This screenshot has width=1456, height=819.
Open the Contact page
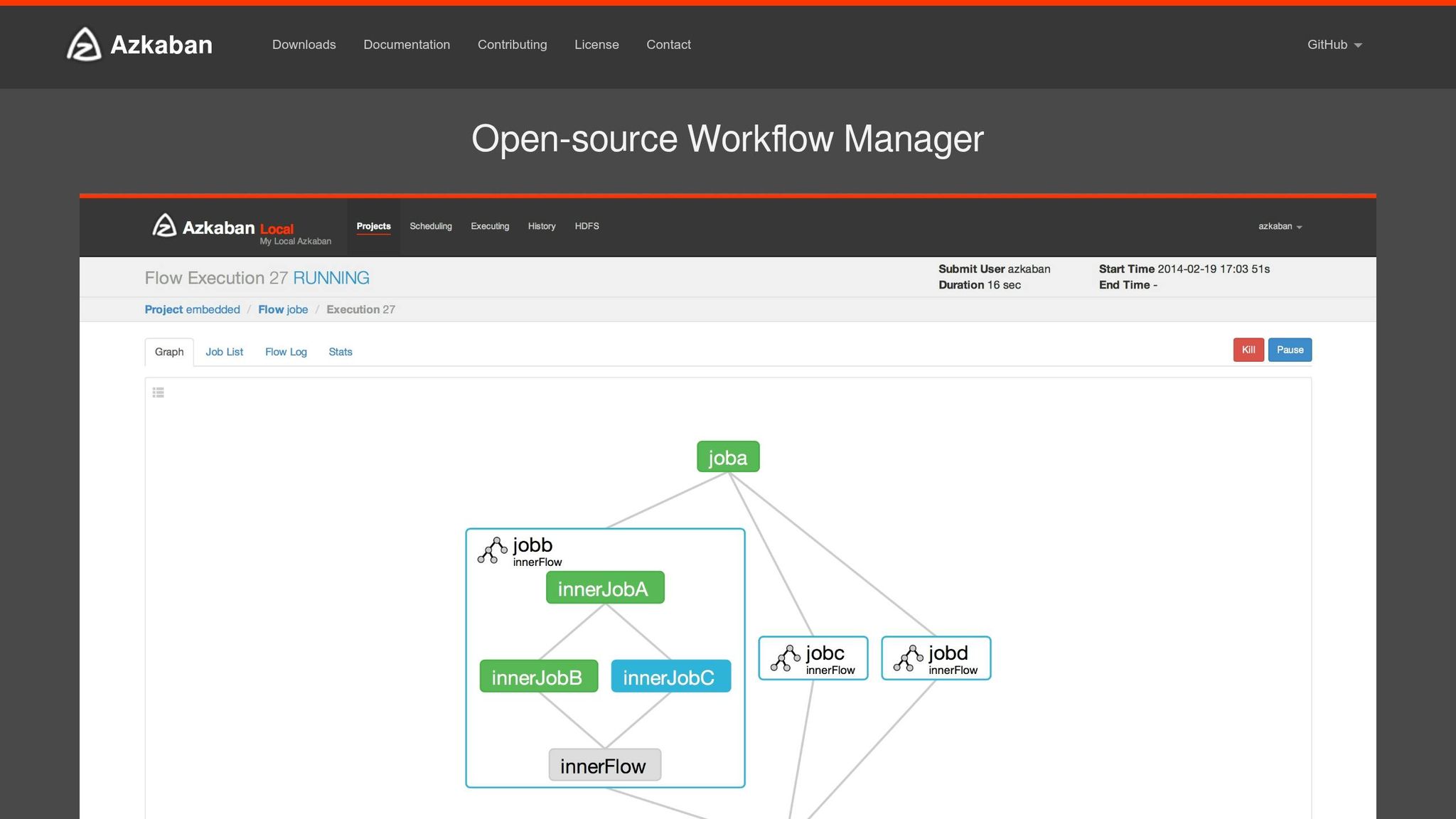(668, 45)
